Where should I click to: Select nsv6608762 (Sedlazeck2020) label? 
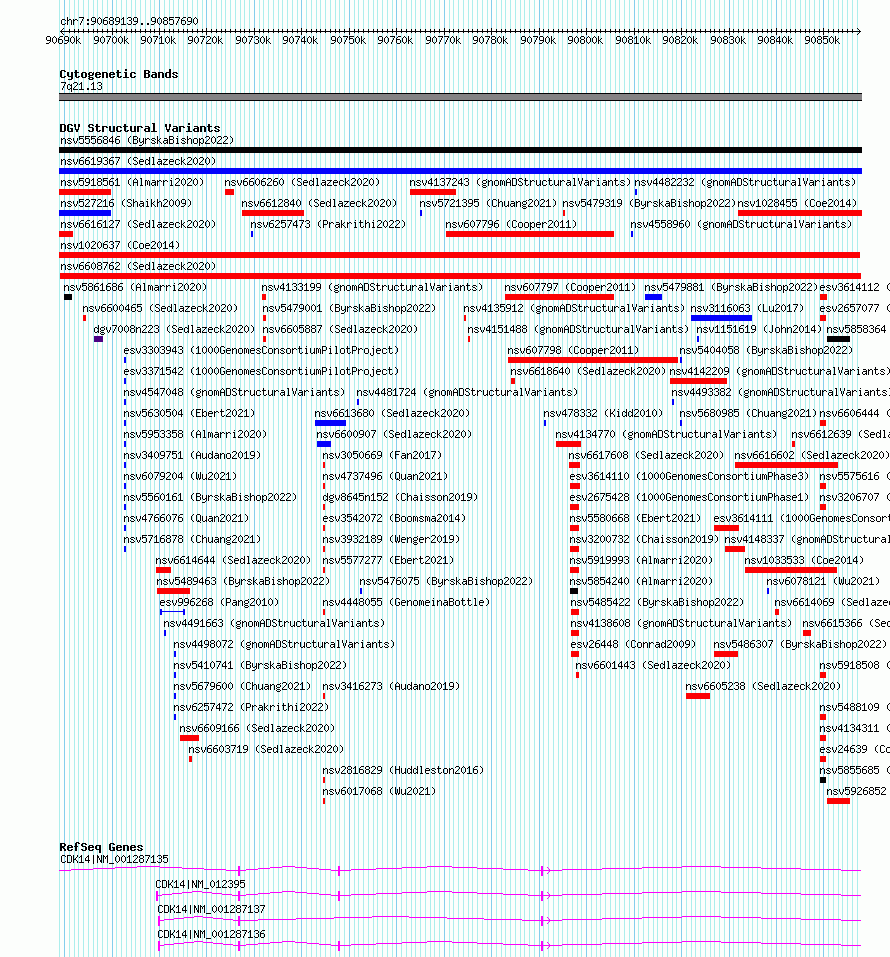[x=138, y=266]
